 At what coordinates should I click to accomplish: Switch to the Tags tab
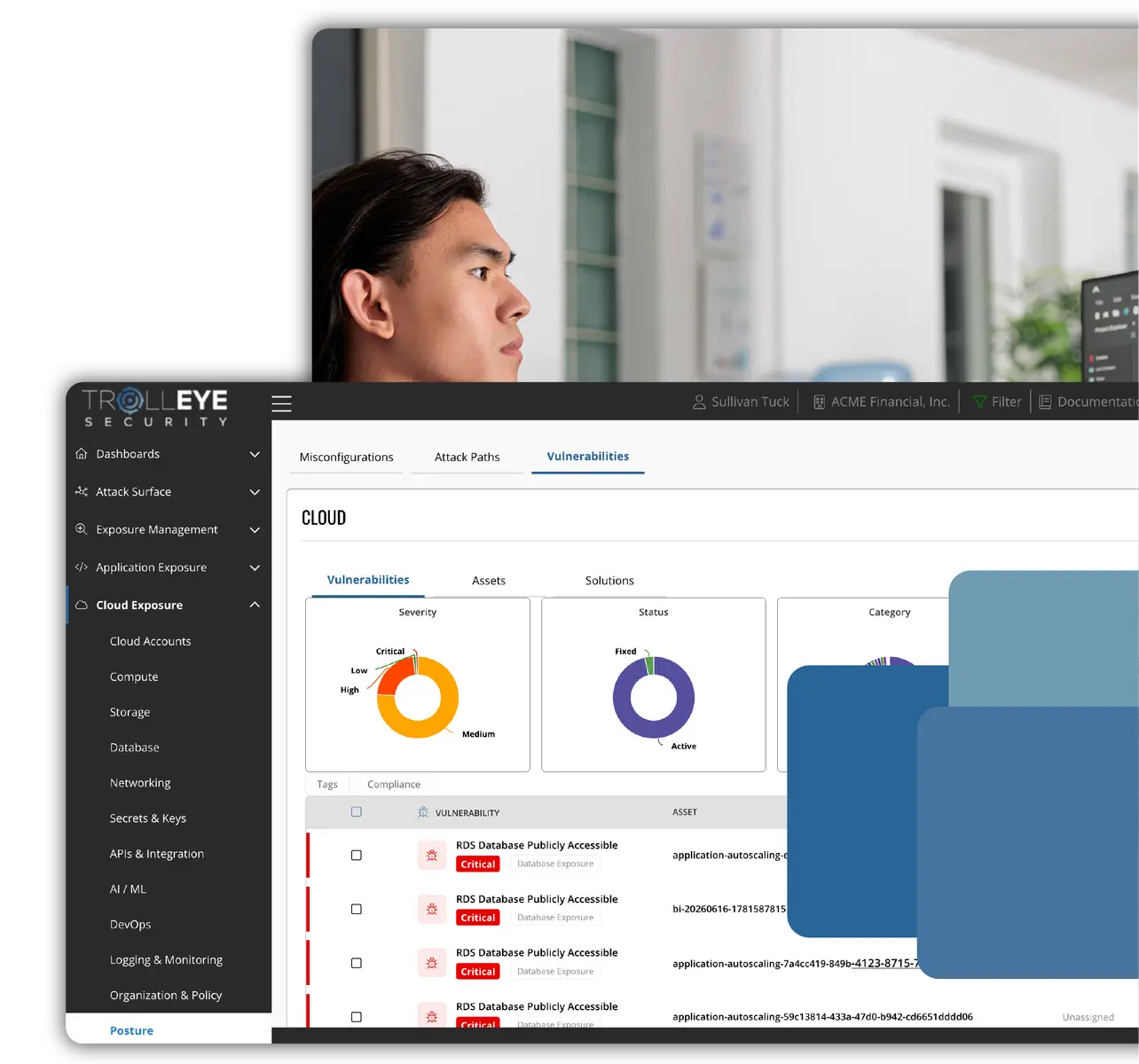coord(327,785)
